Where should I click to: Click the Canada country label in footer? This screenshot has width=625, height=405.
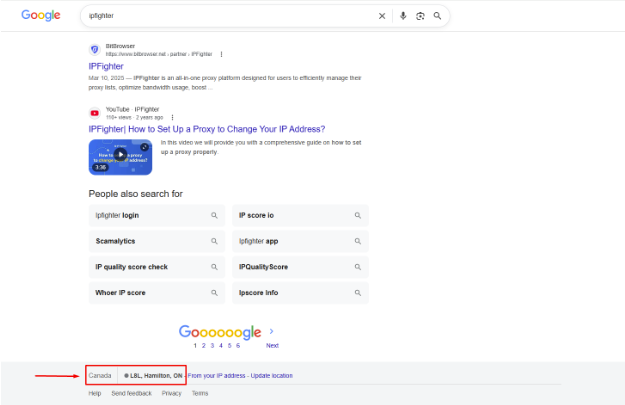tap(100, 376)
